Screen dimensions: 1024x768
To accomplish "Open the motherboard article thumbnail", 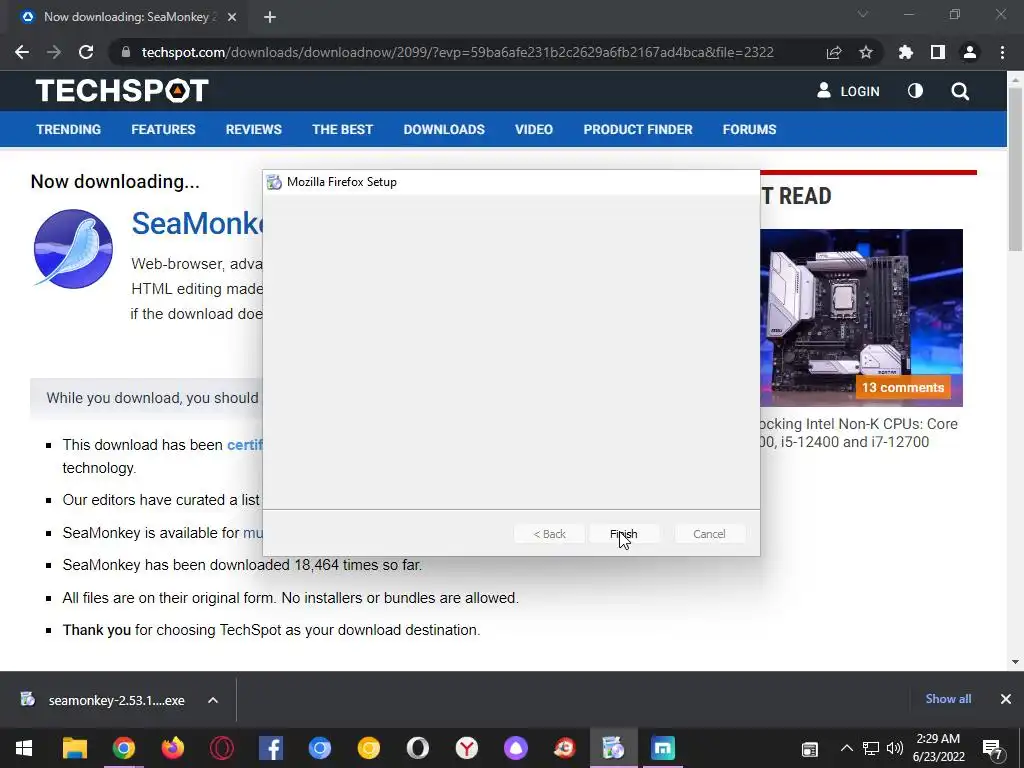I will [861, 317].
